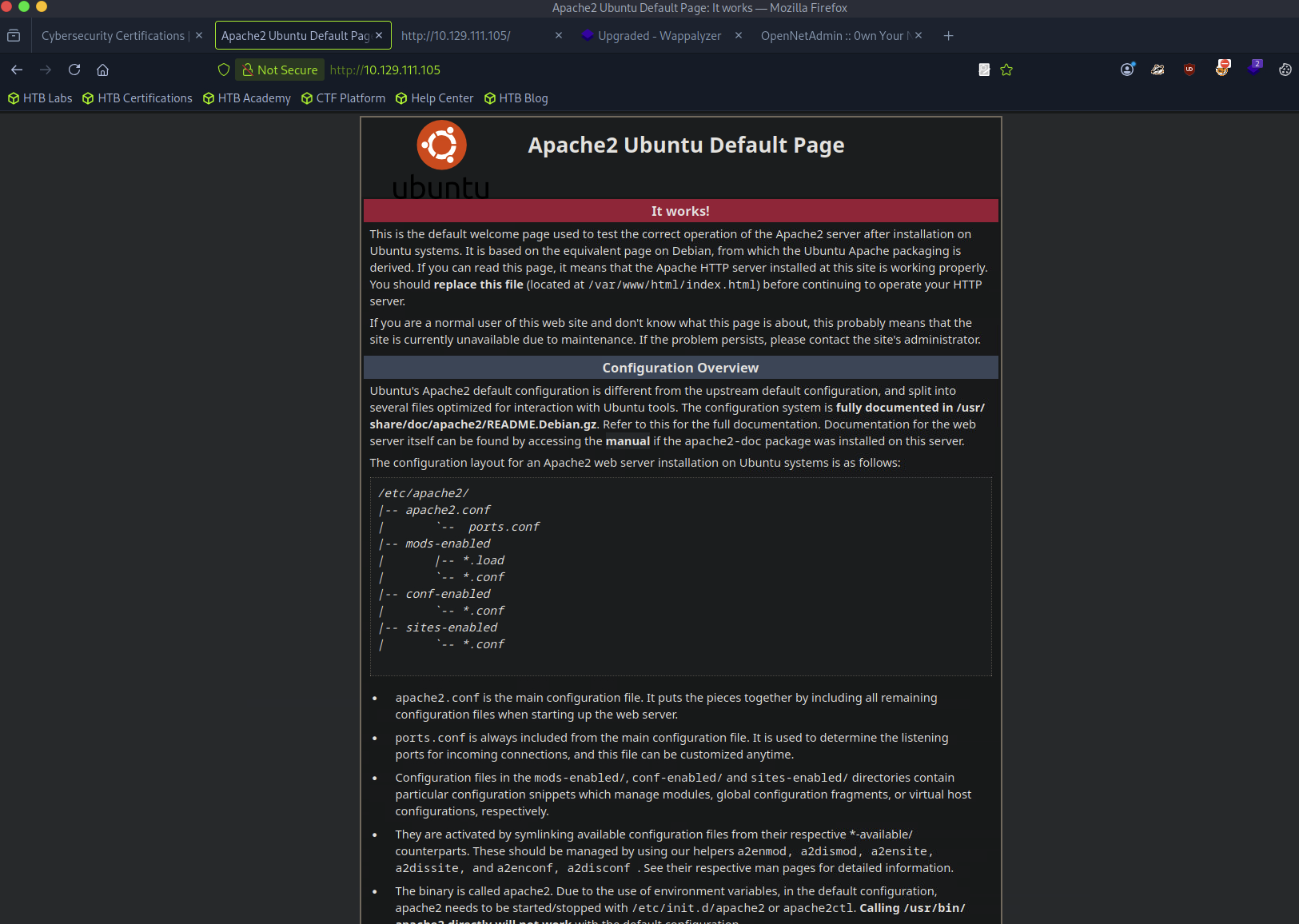Click the reload page button
This screenshot has height=924, width=1299.
click(74, 70)
